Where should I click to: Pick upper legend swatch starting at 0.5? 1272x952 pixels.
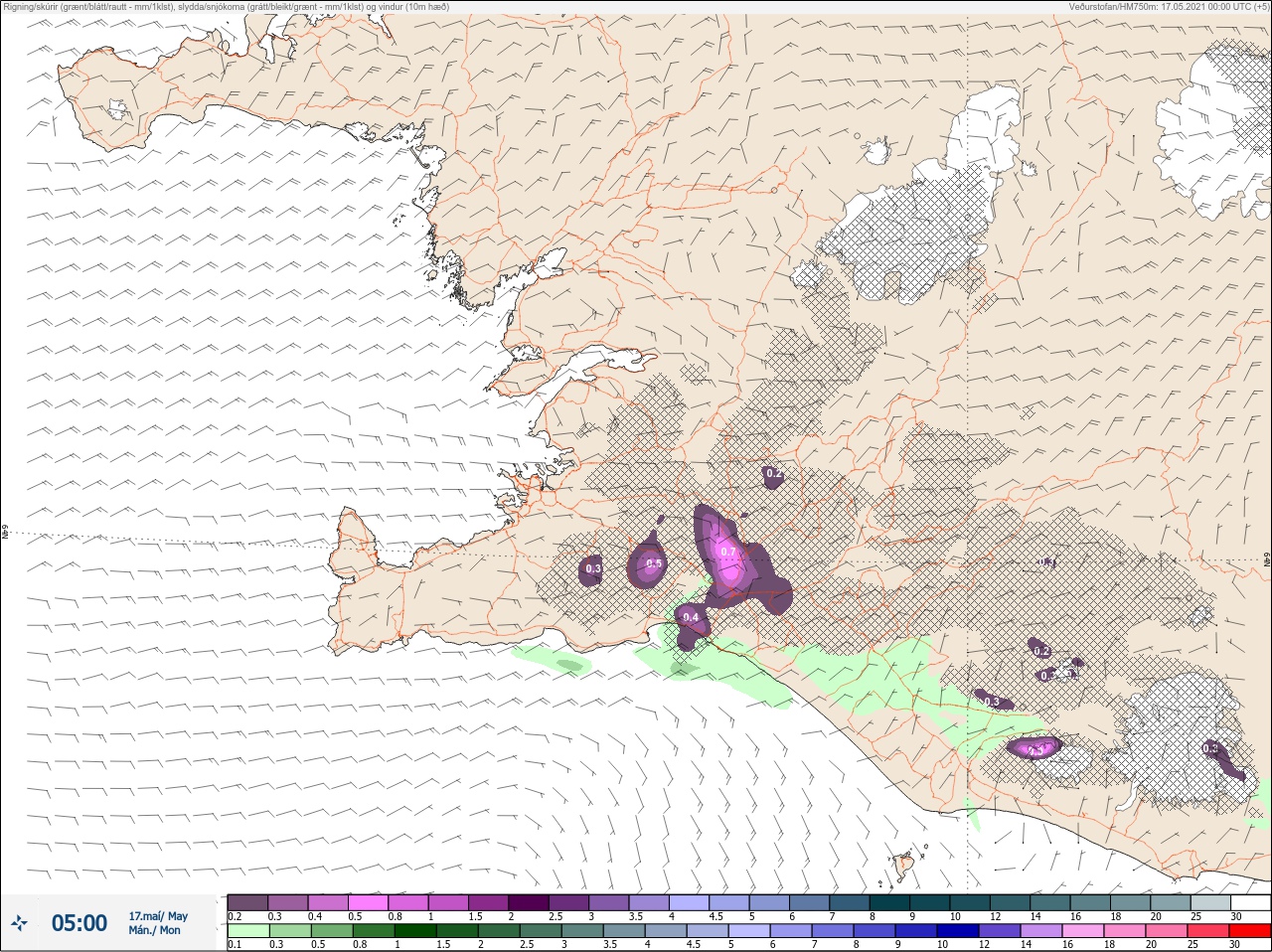(369, 902)
